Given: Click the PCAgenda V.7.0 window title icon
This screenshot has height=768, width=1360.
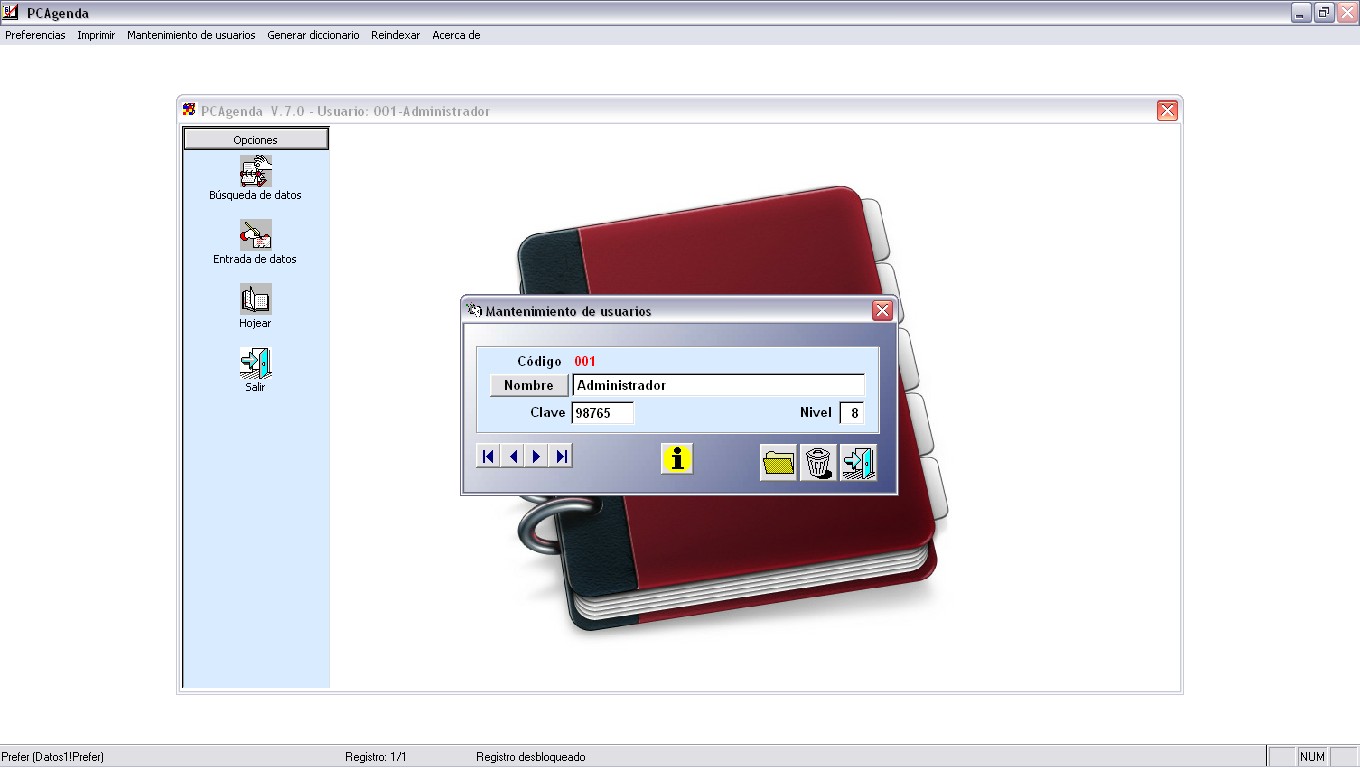Looking at the screenshot, I should pyautogui.click(x=190, y=110).
